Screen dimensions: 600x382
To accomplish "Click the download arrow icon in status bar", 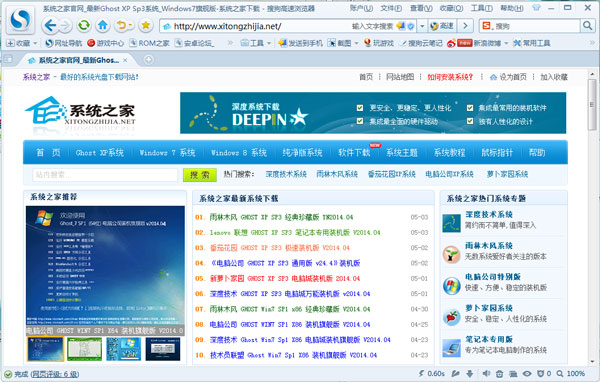I will [x=470, y=373].
